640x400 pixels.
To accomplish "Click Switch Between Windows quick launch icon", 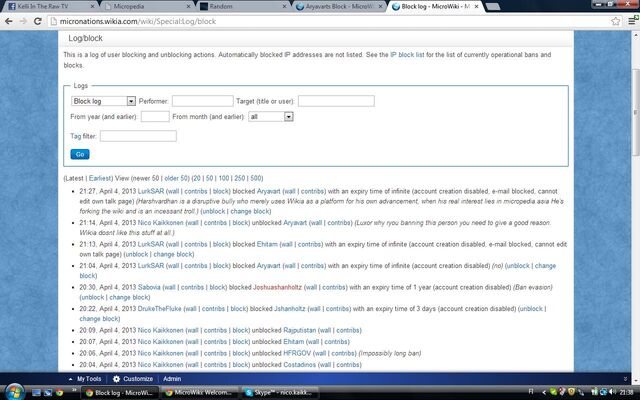I will 48,393.
